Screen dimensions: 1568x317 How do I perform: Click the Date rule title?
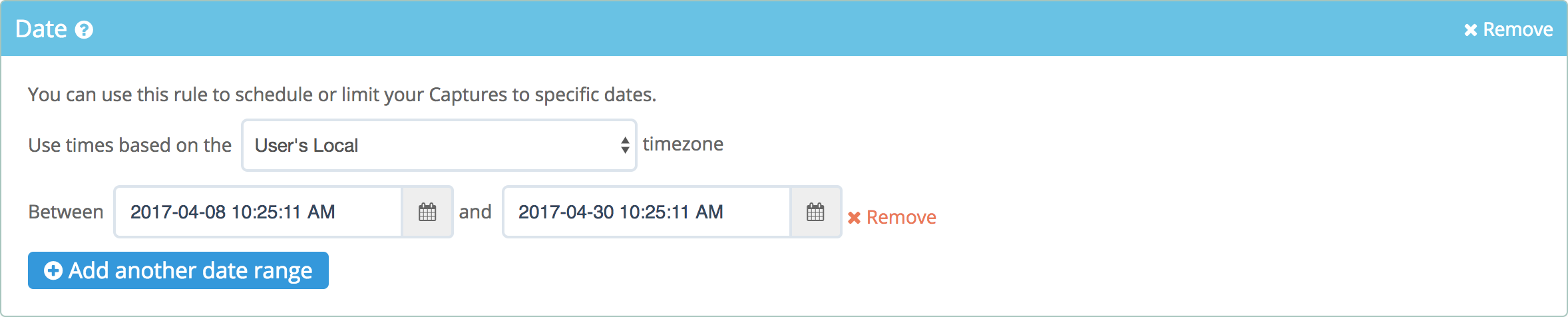pyautogui.click(x=41, y=29)
